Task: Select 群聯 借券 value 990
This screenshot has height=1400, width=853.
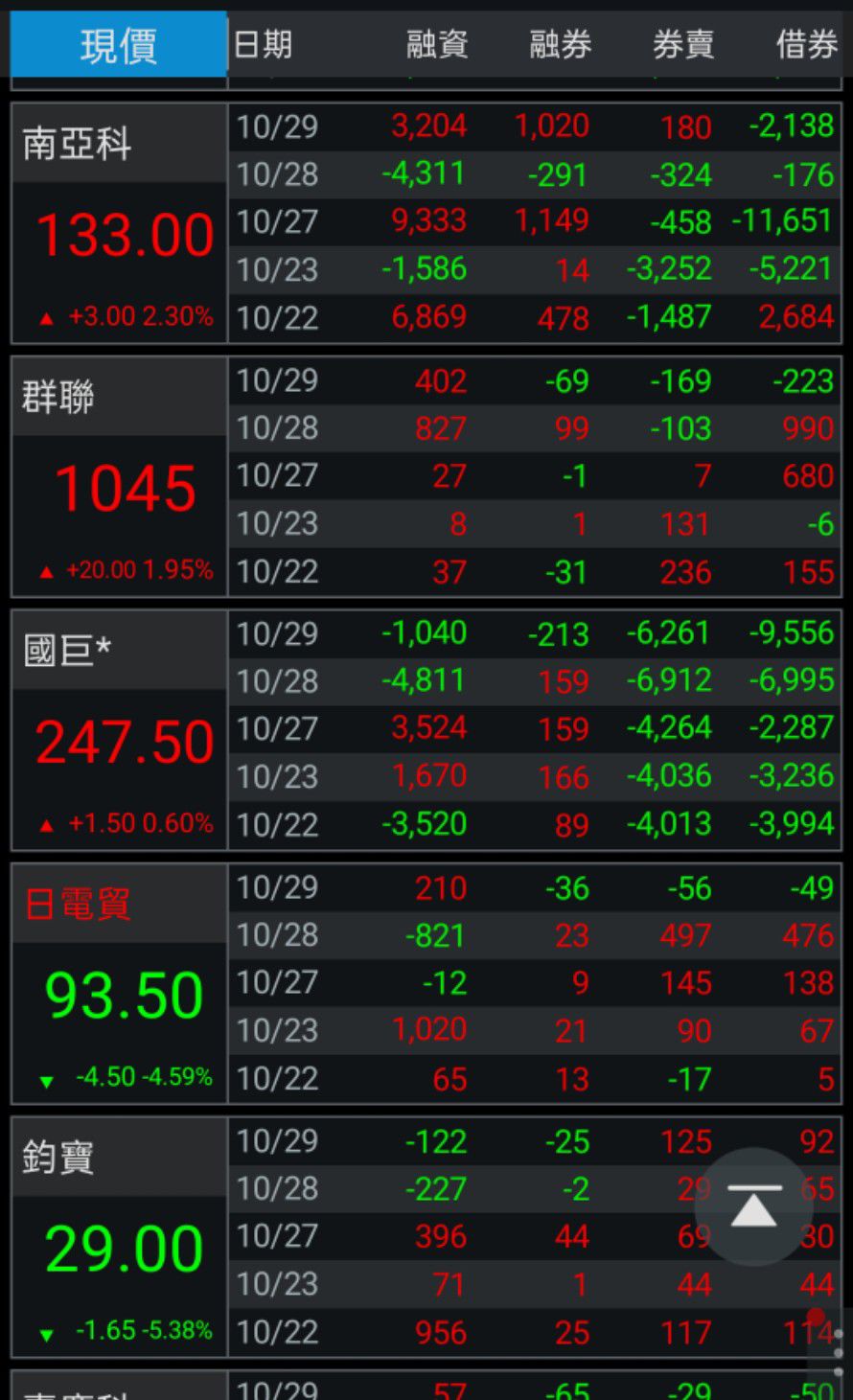Action: tap(808, 428)
